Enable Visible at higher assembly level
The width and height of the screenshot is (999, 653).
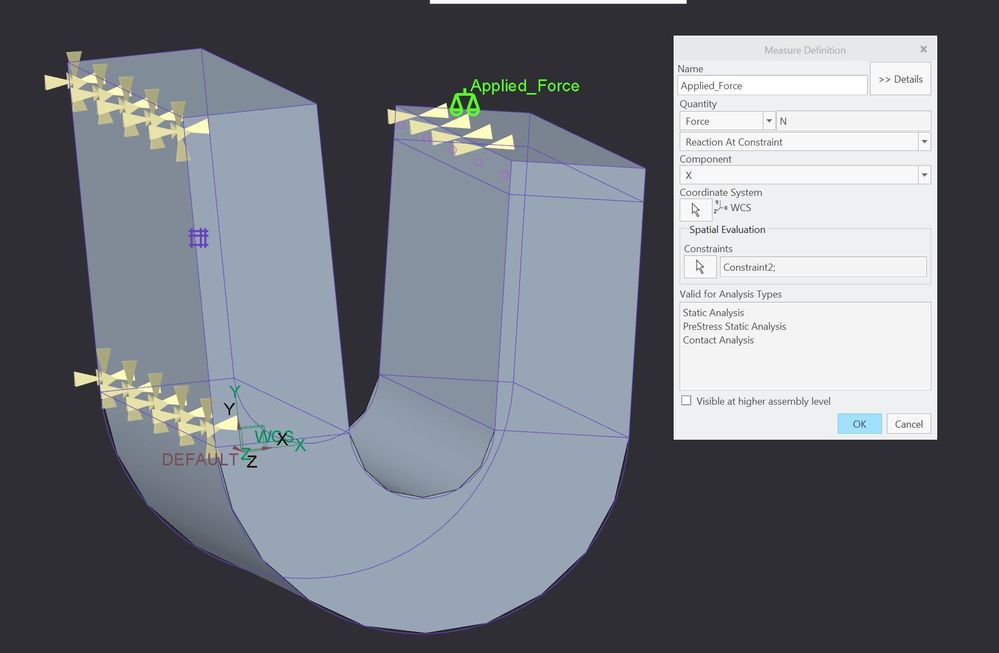click(686, 401)
